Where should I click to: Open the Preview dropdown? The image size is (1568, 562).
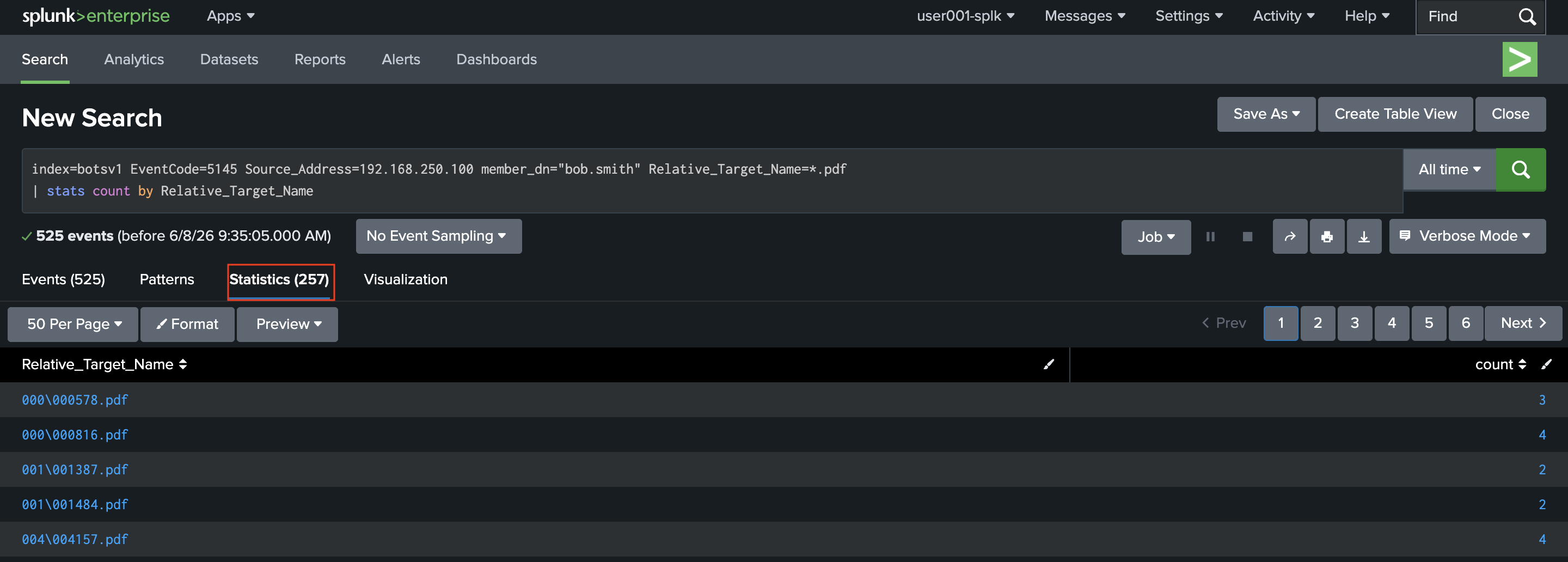point(287,324)
